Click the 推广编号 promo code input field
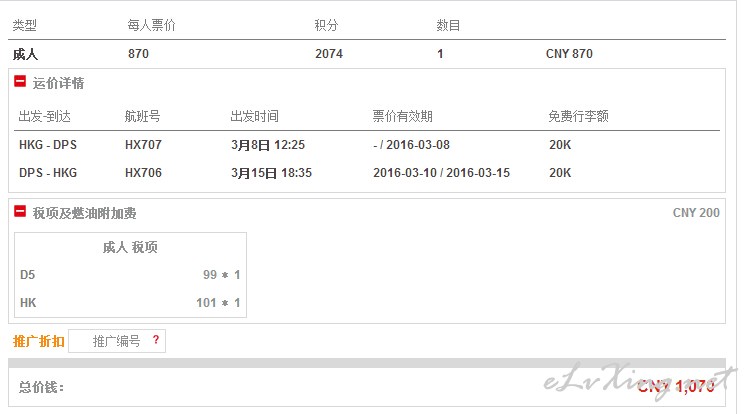This screenshot has height=414, width=748. point(117,341)
